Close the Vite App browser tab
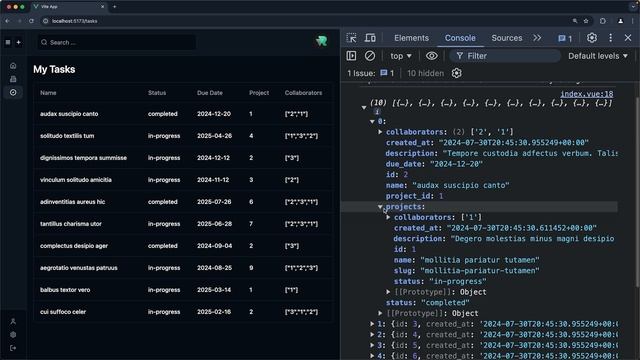 (102, 7)
